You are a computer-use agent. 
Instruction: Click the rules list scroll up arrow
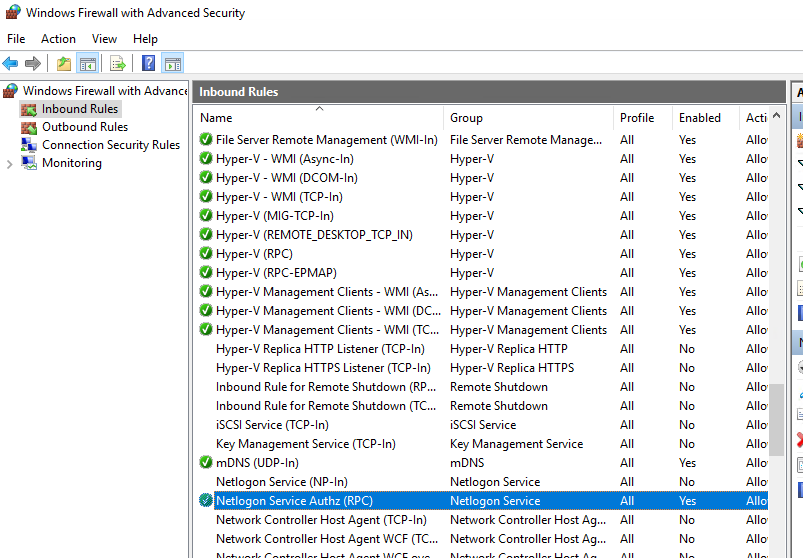coord(776,116)
